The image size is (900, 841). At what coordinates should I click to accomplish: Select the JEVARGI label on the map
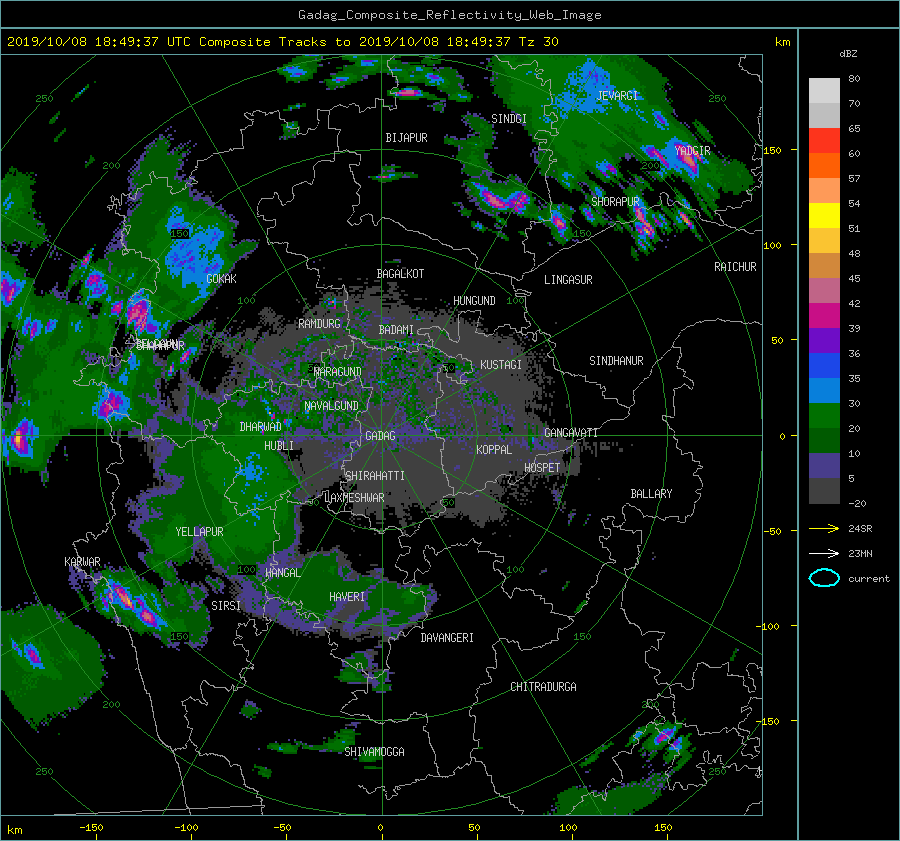(617, 96)
